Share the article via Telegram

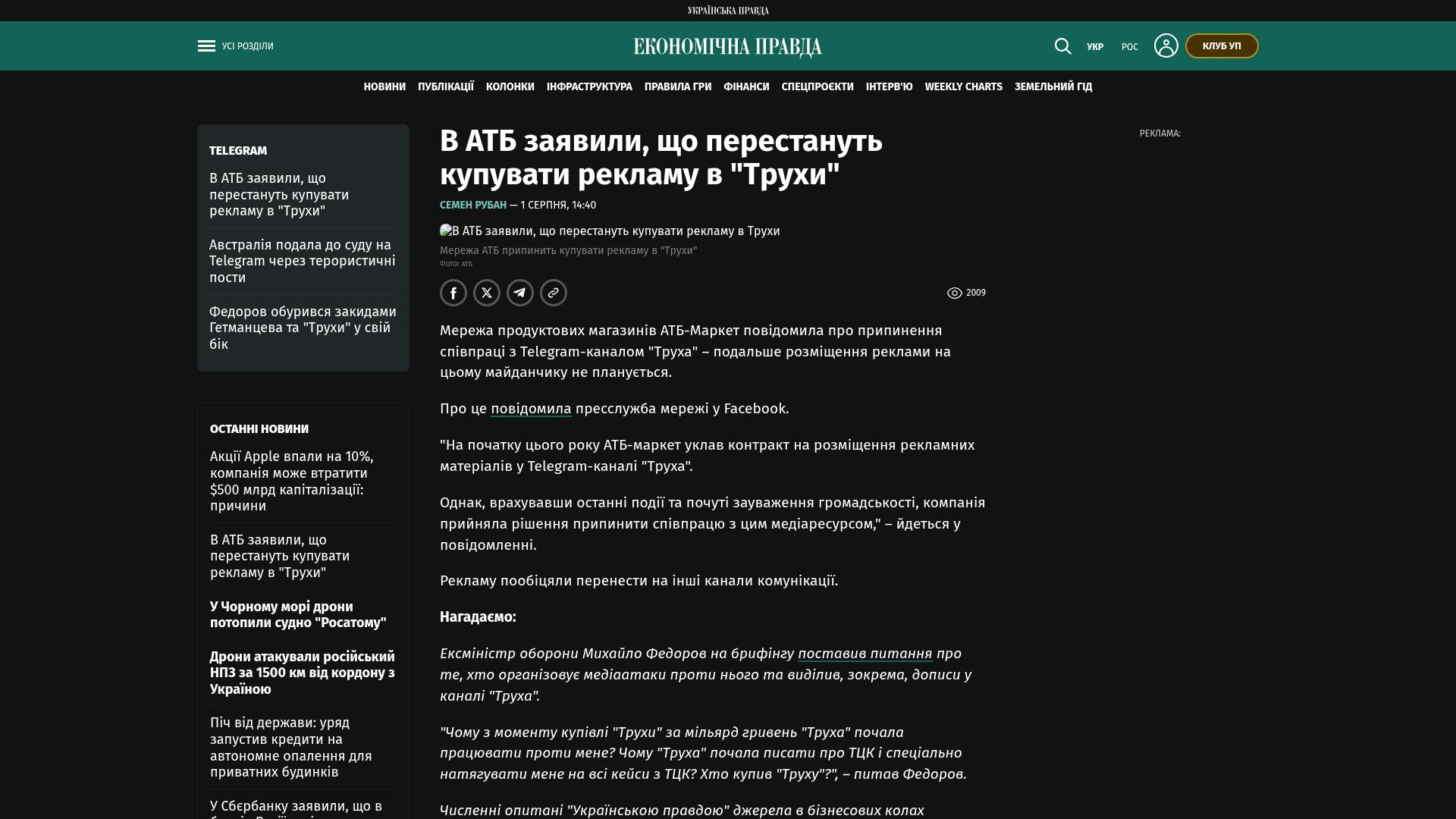pos(520,293)
